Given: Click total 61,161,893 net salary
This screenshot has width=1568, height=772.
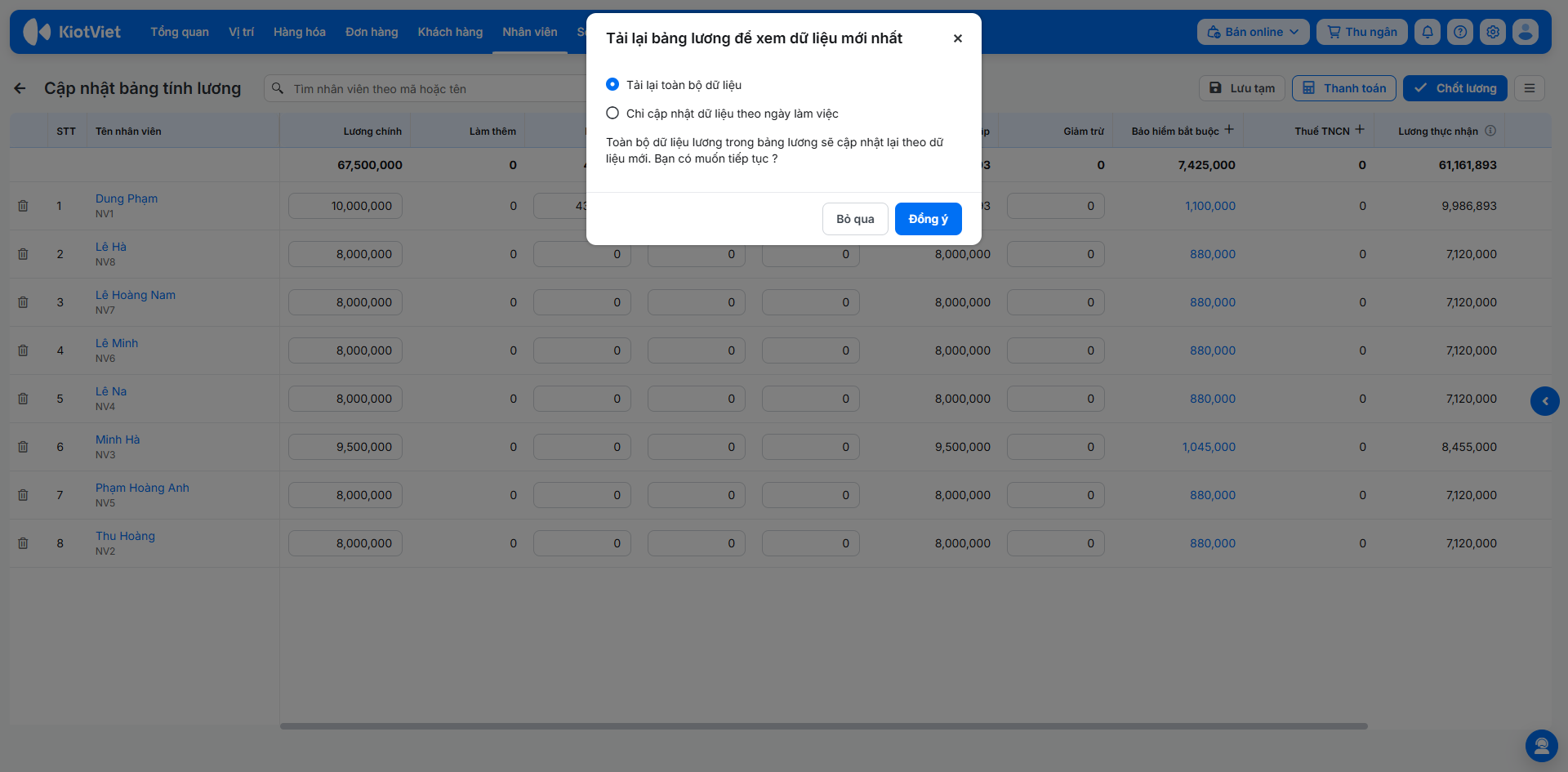Looking at the screenshot, I should pyautogui.click(x=1468, y=165).
